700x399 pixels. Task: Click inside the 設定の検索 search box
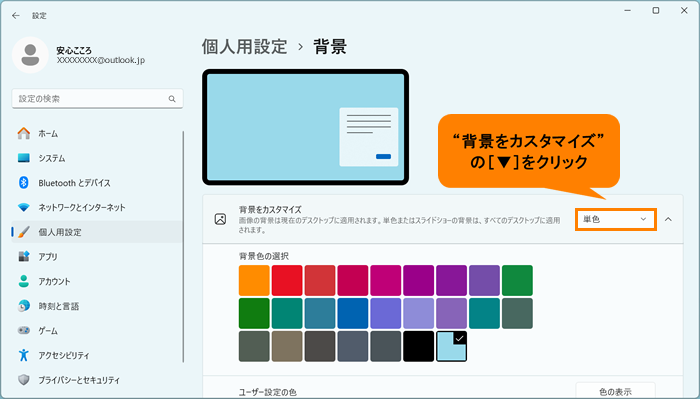(x=97, y=99)
